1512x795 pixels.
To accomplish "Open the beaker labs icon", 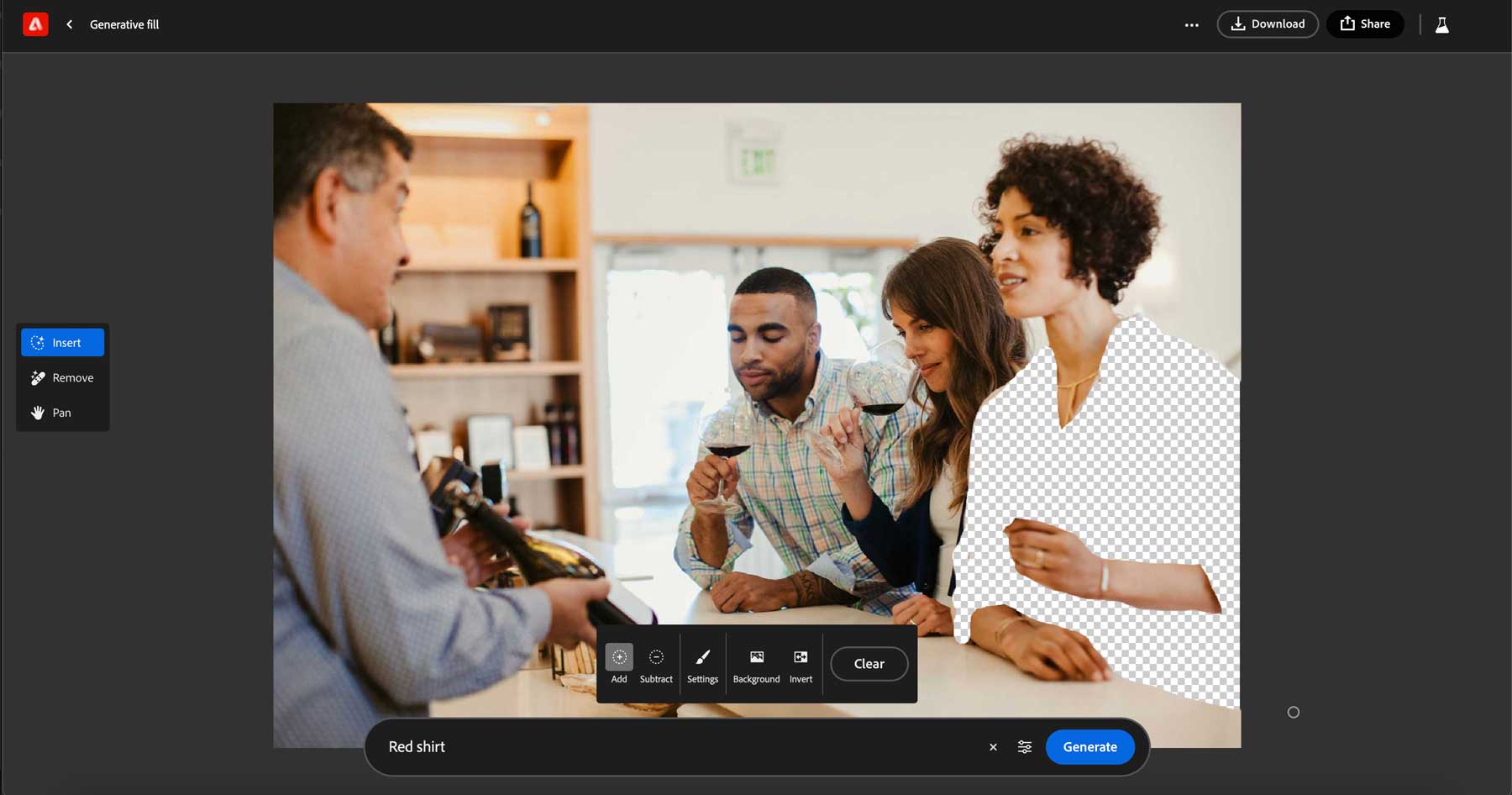I will (x=1441, y=25).
